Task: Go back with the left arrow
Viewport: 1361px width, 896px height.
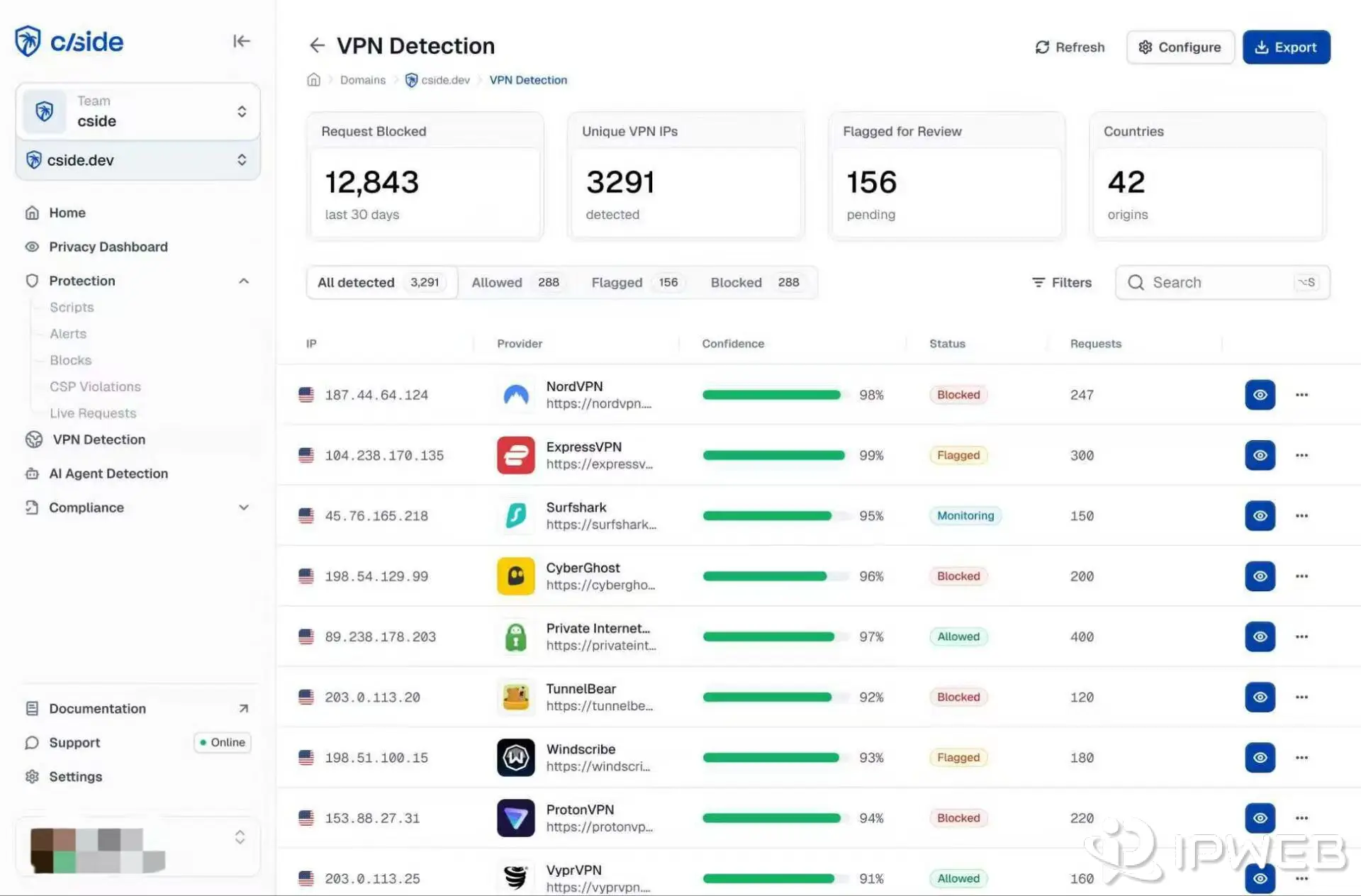Action: point(317,45)
